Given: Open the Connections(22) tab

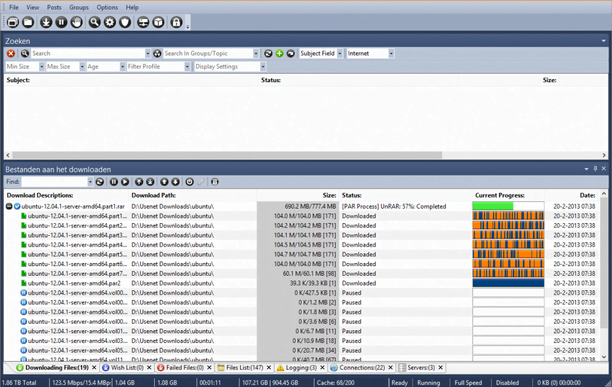Looking at the screenshot, I should 358,367.
